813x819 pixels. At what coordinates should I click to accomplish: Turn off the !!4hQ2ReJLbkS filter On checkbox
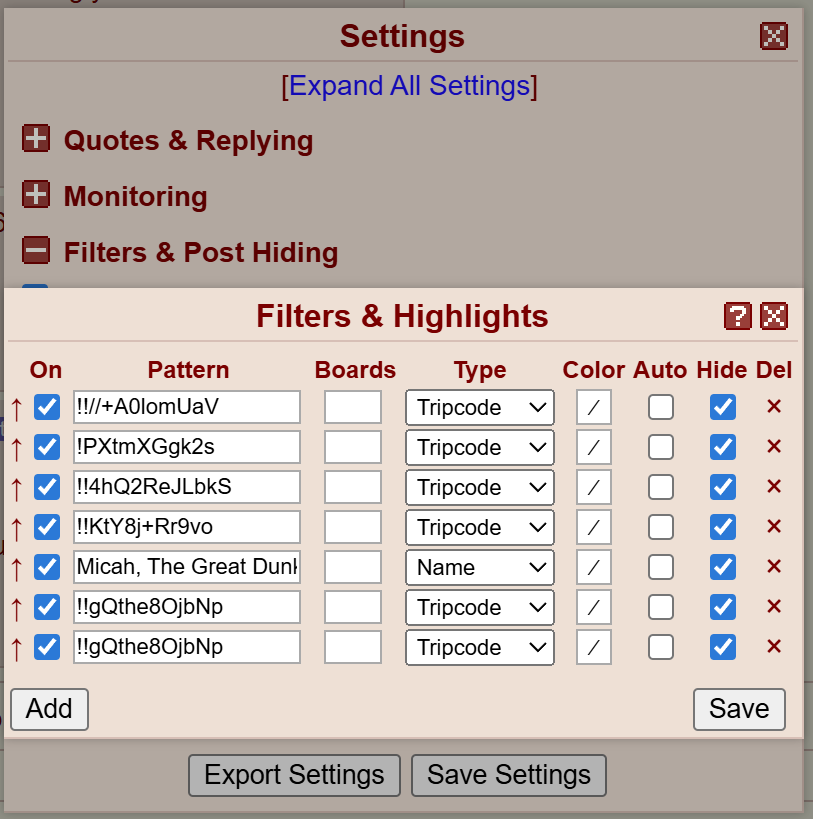click(47, 487)
